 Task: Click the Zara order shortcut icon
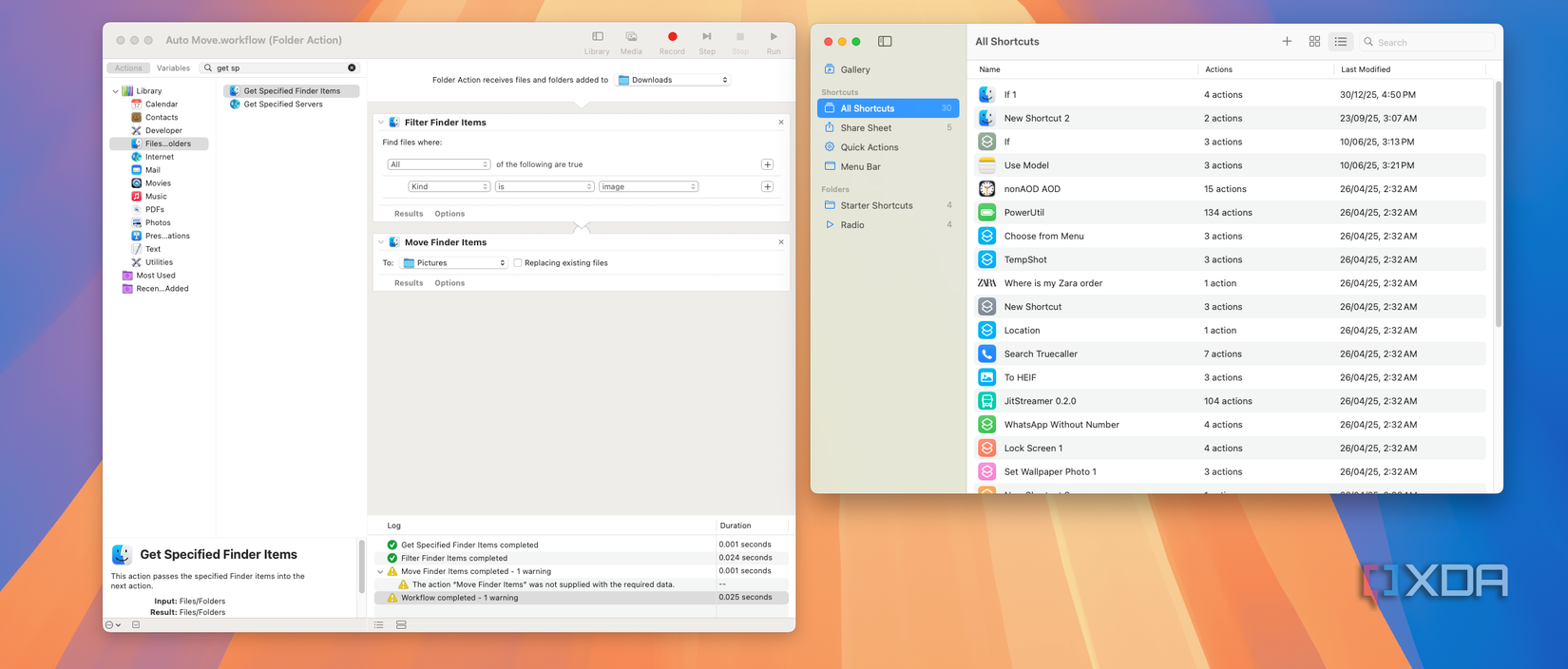click(987, 282)
